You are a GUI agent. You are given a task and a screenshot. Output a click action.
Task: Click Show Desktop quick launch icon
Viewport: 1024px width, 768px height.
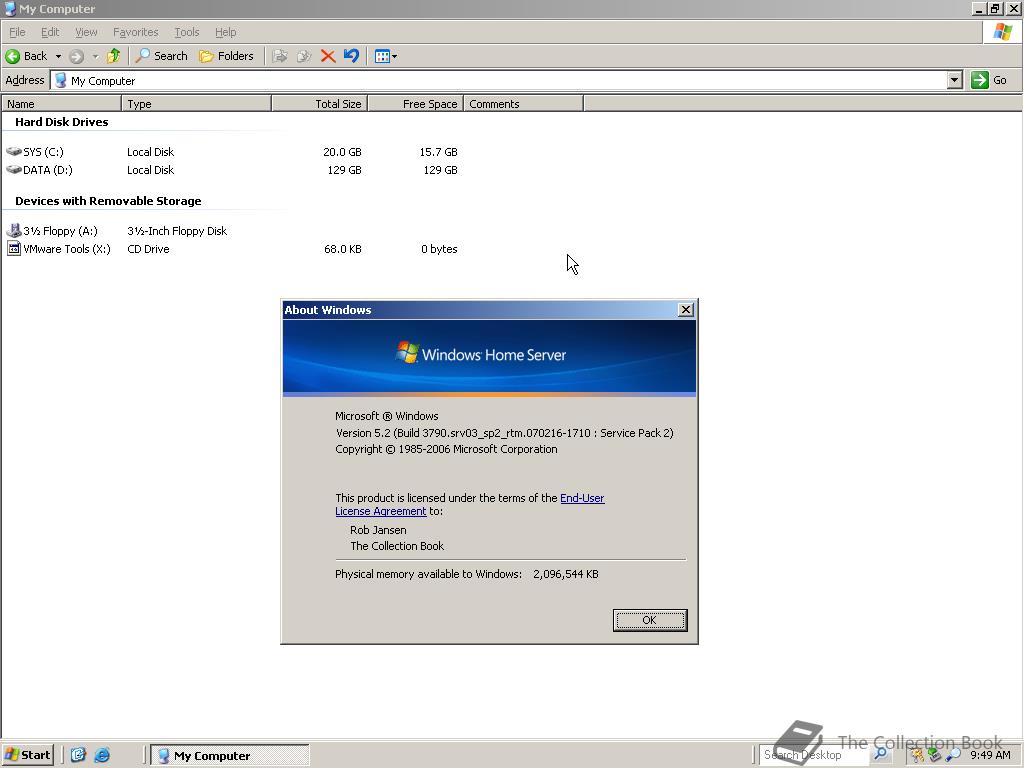(78, 755)
